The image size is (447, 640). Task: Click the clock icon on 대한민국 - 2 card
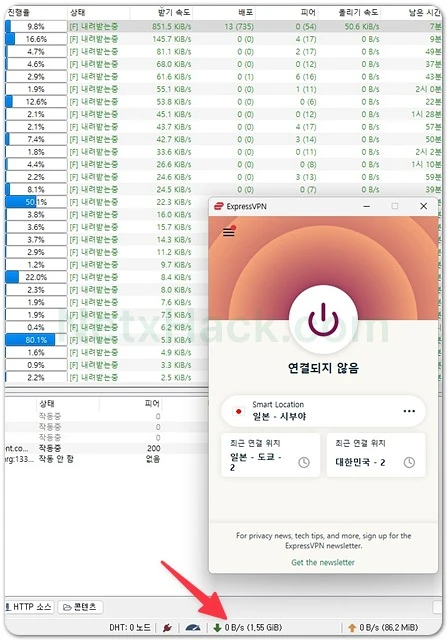(409, 462)
